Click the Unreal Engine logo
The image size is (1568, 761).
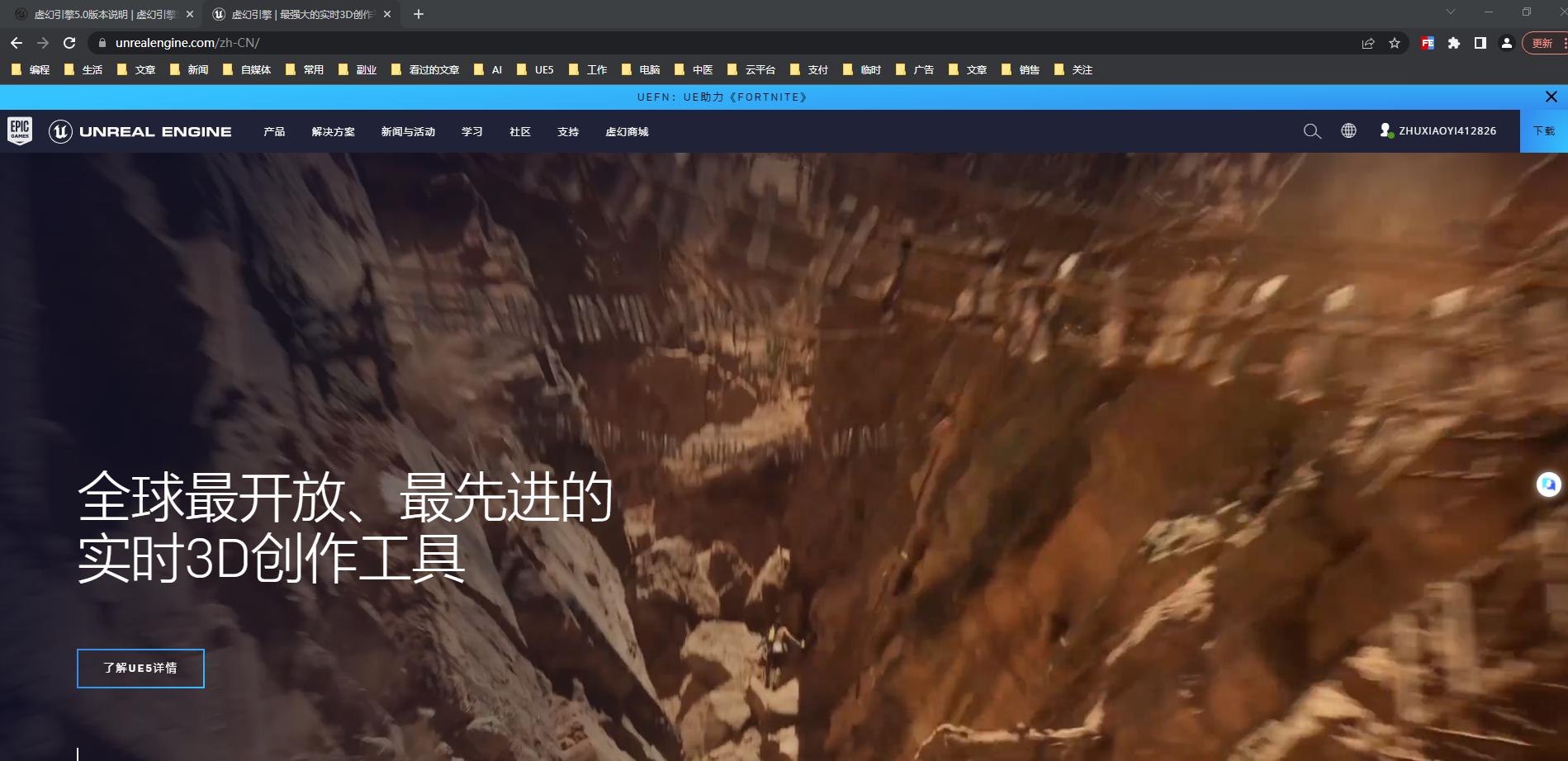[140, 130]
